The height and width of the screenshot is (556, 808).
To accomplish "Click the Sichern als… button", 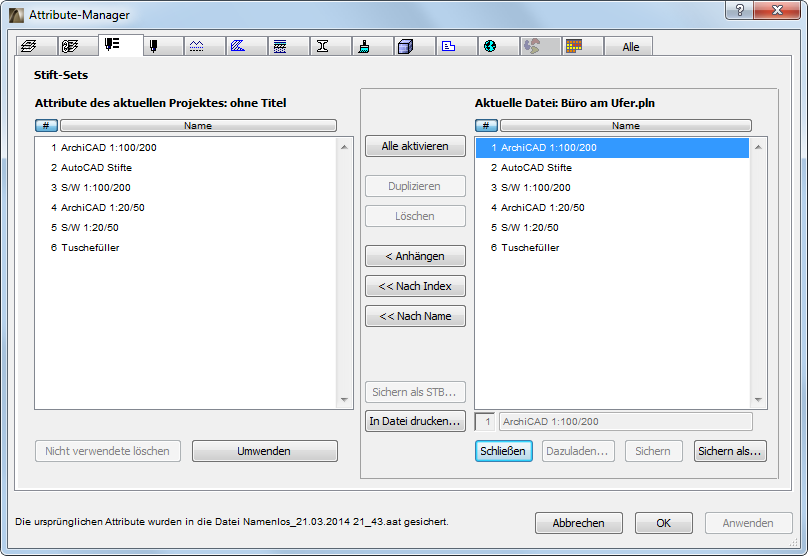I will [x=730, y=451].
